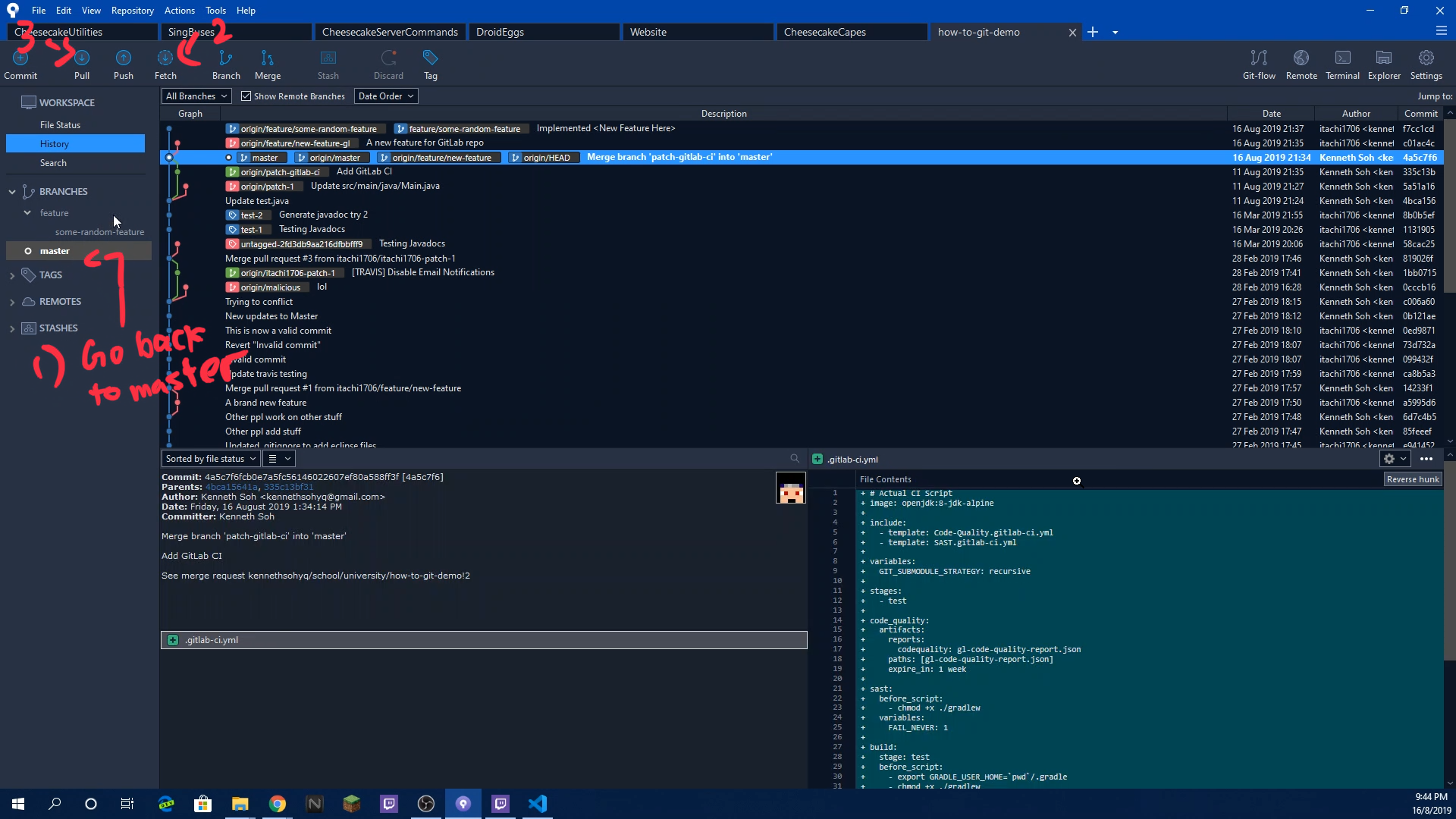
Task: Open the Actions menu
Action: point(180,11)
